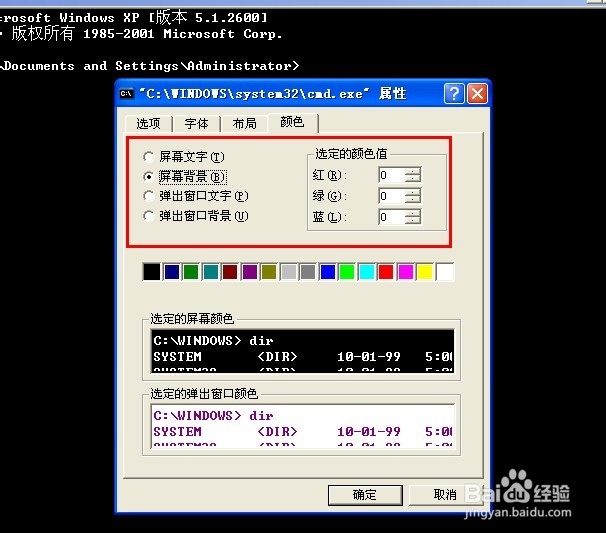The image size is (606, 533).
Task: Pick the light gray color swatch
Action: pyautogui.click(x=289, y=272)
